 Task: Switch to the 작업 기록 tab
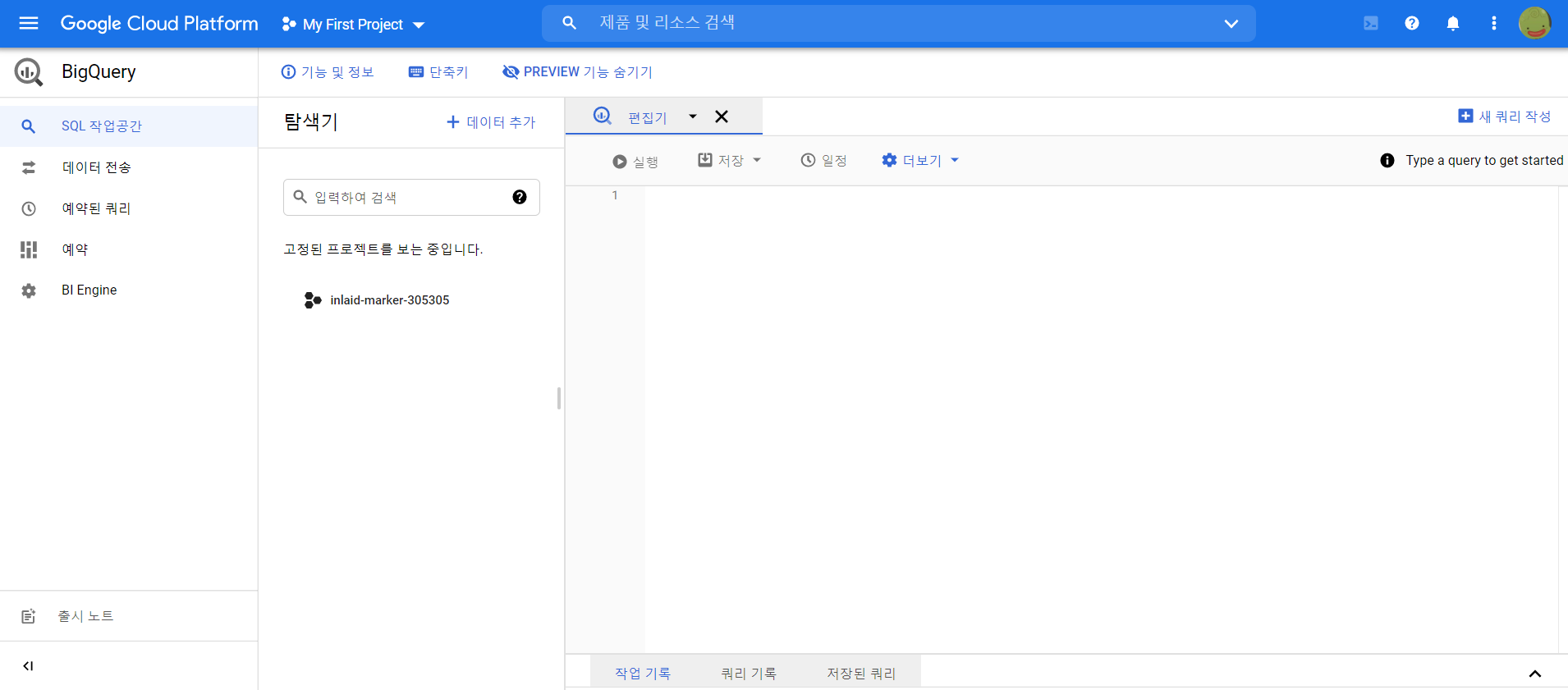pyautogui.click(x=643, y=673)
